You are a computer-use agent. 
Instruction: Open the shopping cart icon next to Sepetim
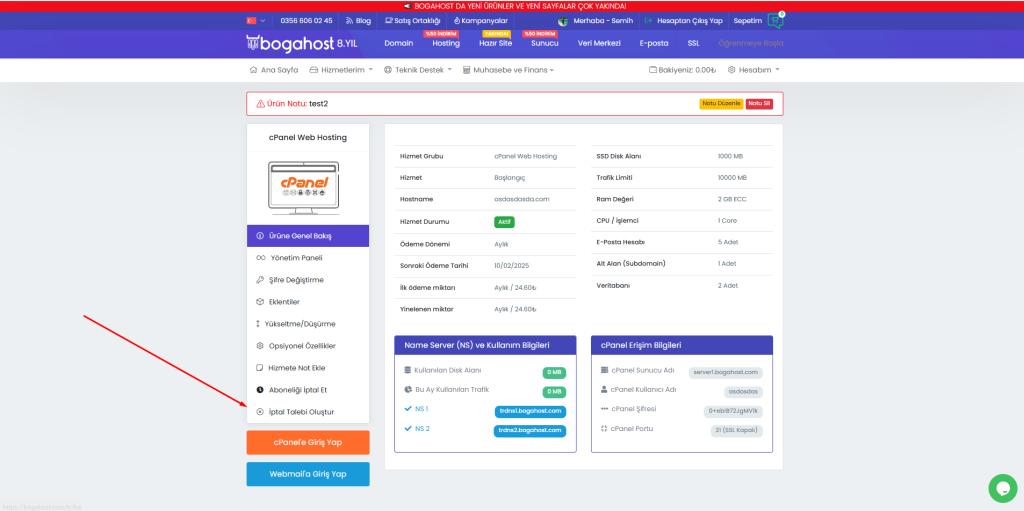point(775,20)
